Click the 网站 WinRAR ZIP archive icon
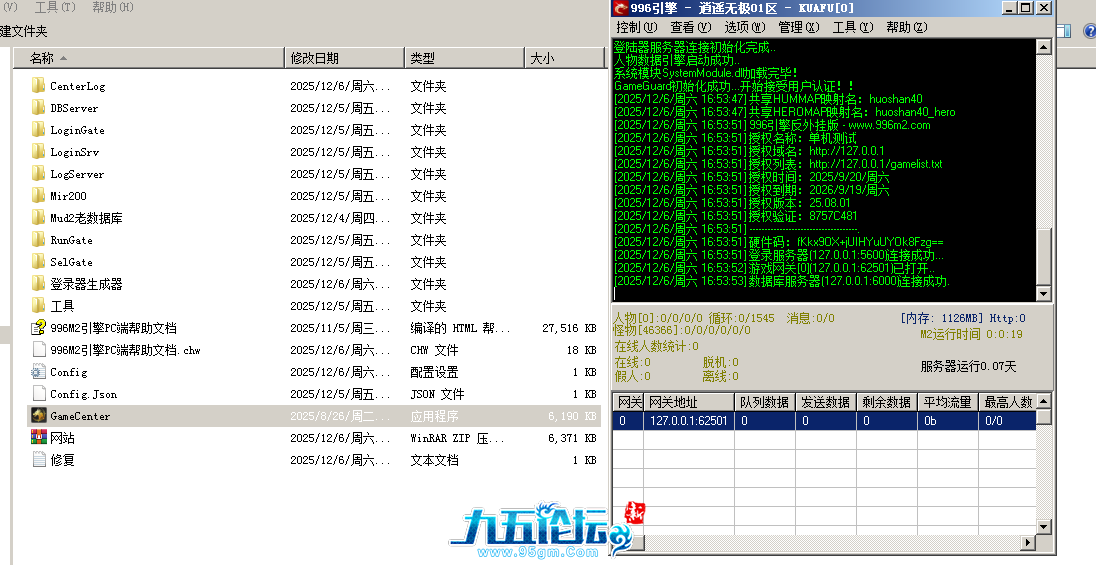 click(39, 438)
